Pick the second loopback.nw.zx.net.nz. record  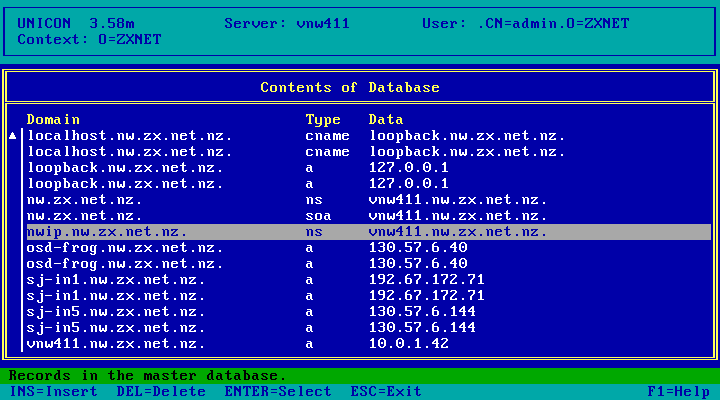369,184
